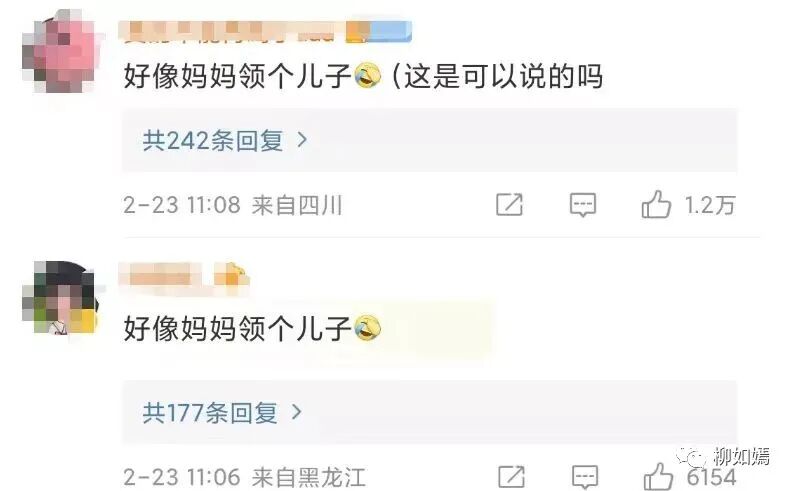Tap the repost icon on the Sichuan comment
This screenshot has height=491, width=795.
pos(509,204)
